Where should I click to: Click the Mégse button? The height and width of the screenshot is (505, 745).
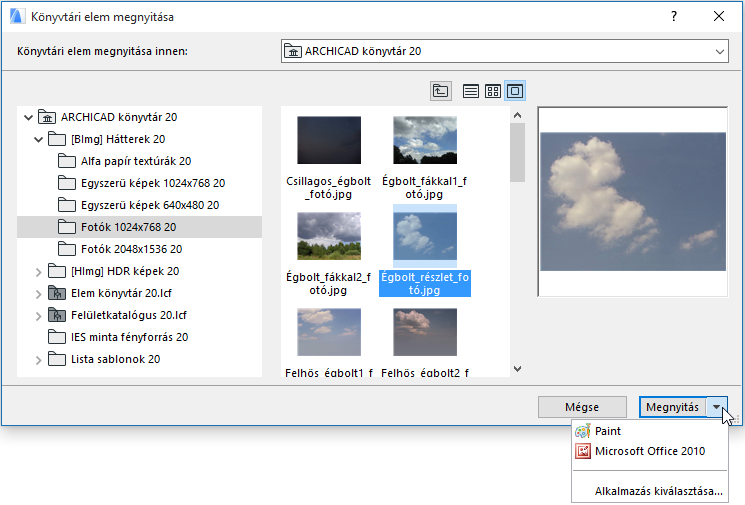coord(582,407)
